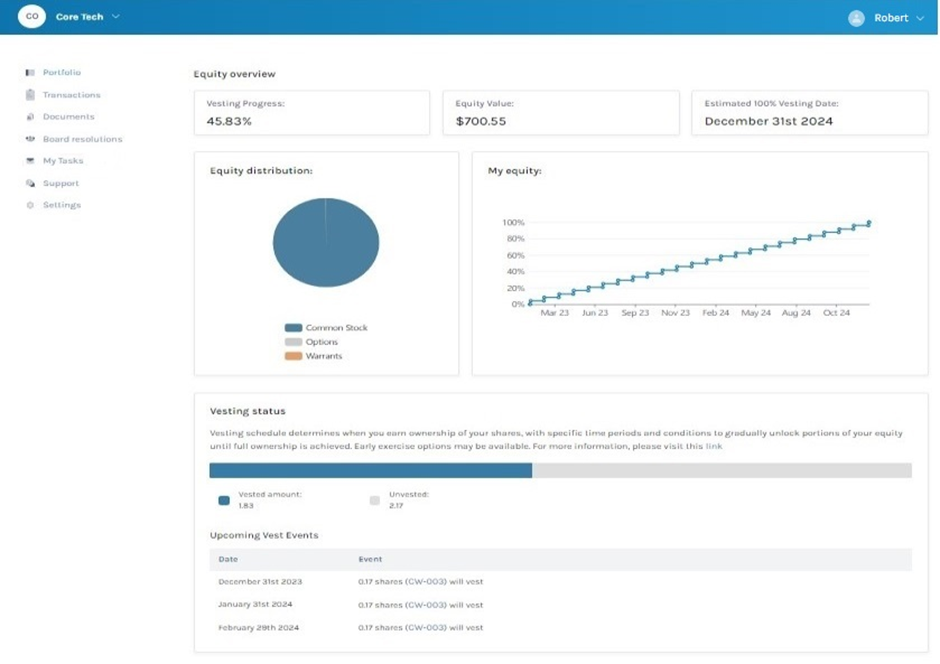
Task: Follow the vesting info 'link' hyperlink
Action: 713,446
